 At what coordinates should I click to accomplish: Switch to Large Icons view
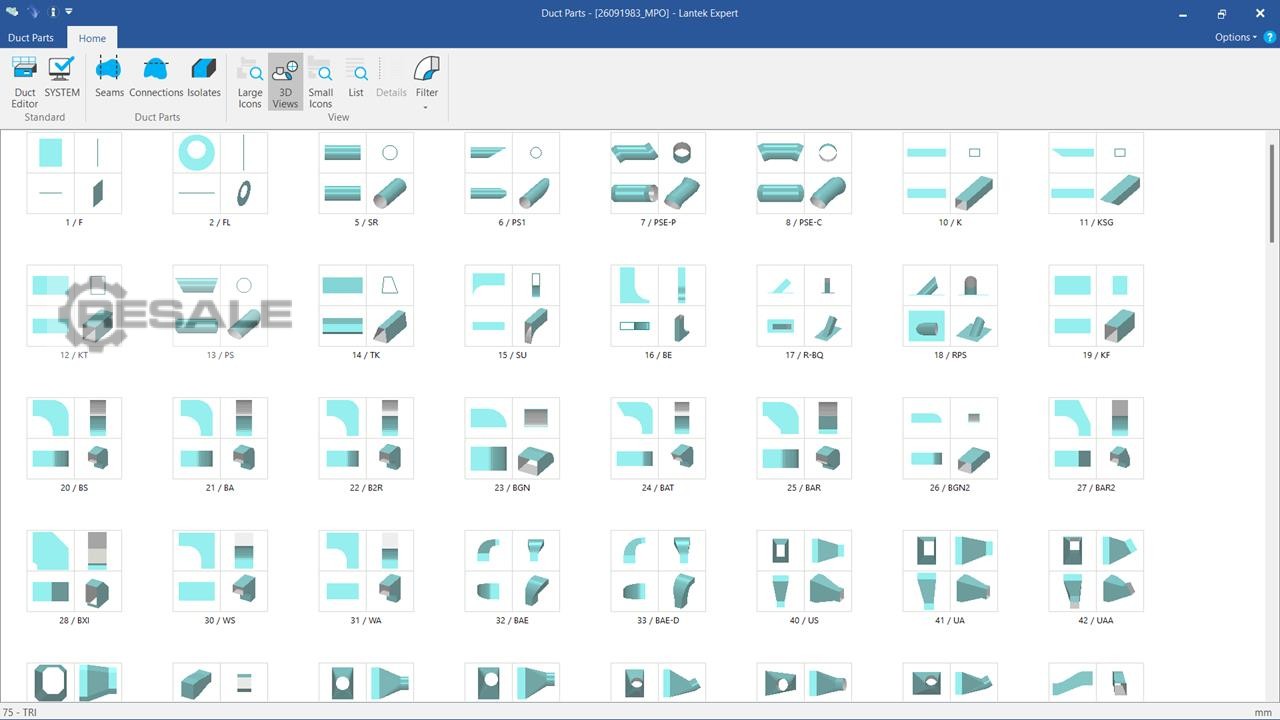[250, 81]
